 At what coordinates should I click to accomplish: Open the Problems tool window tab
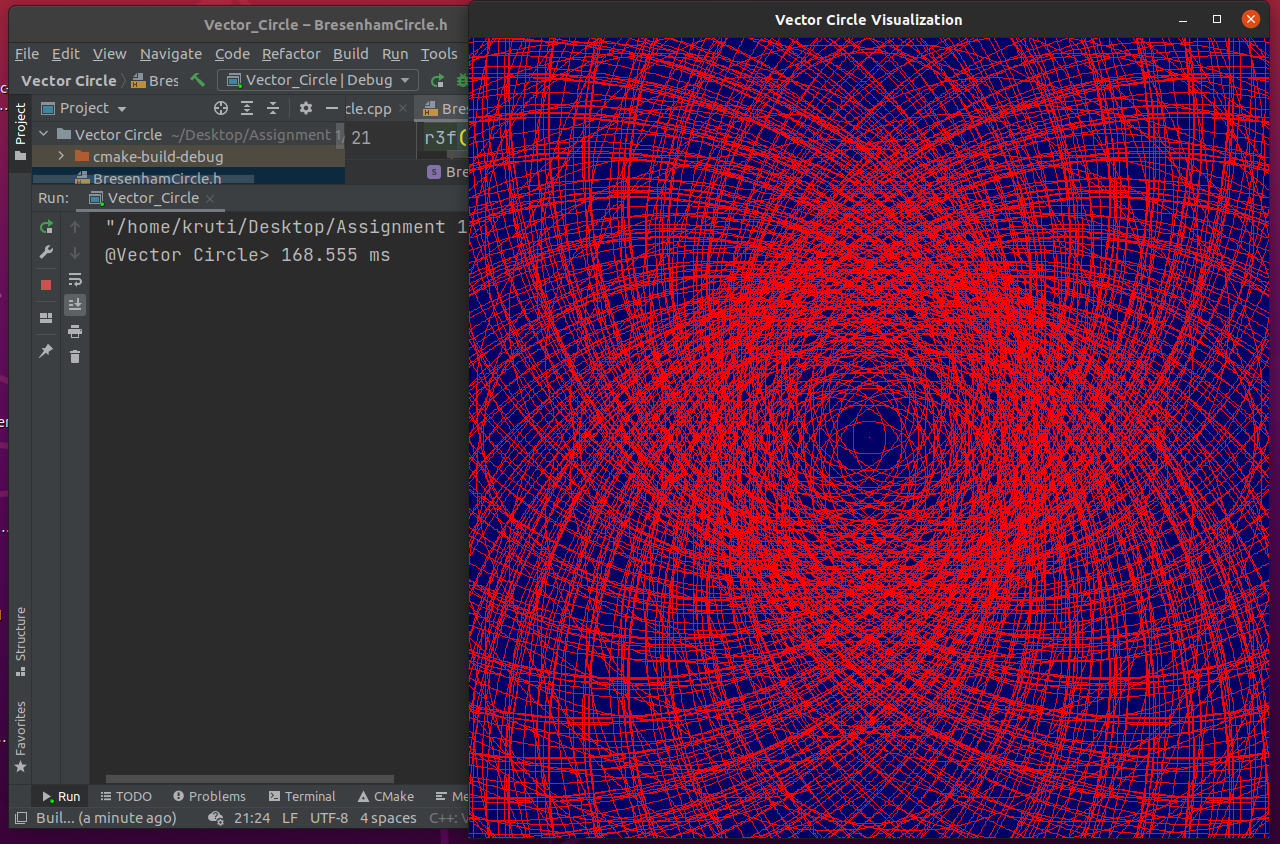click(209, 796)
